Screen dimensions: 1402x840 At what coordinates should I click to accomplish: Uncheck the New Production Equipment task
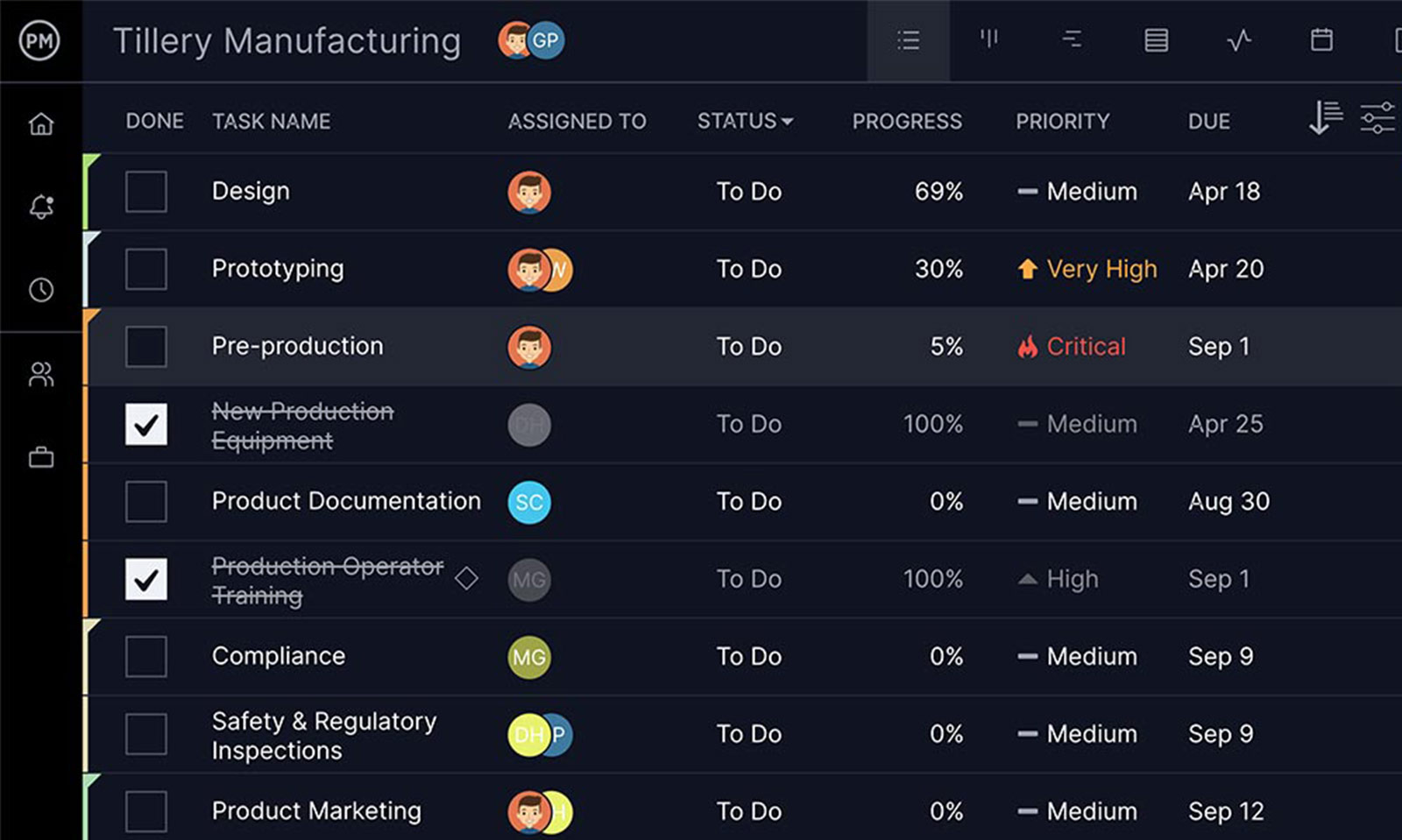tap(145, 425)
